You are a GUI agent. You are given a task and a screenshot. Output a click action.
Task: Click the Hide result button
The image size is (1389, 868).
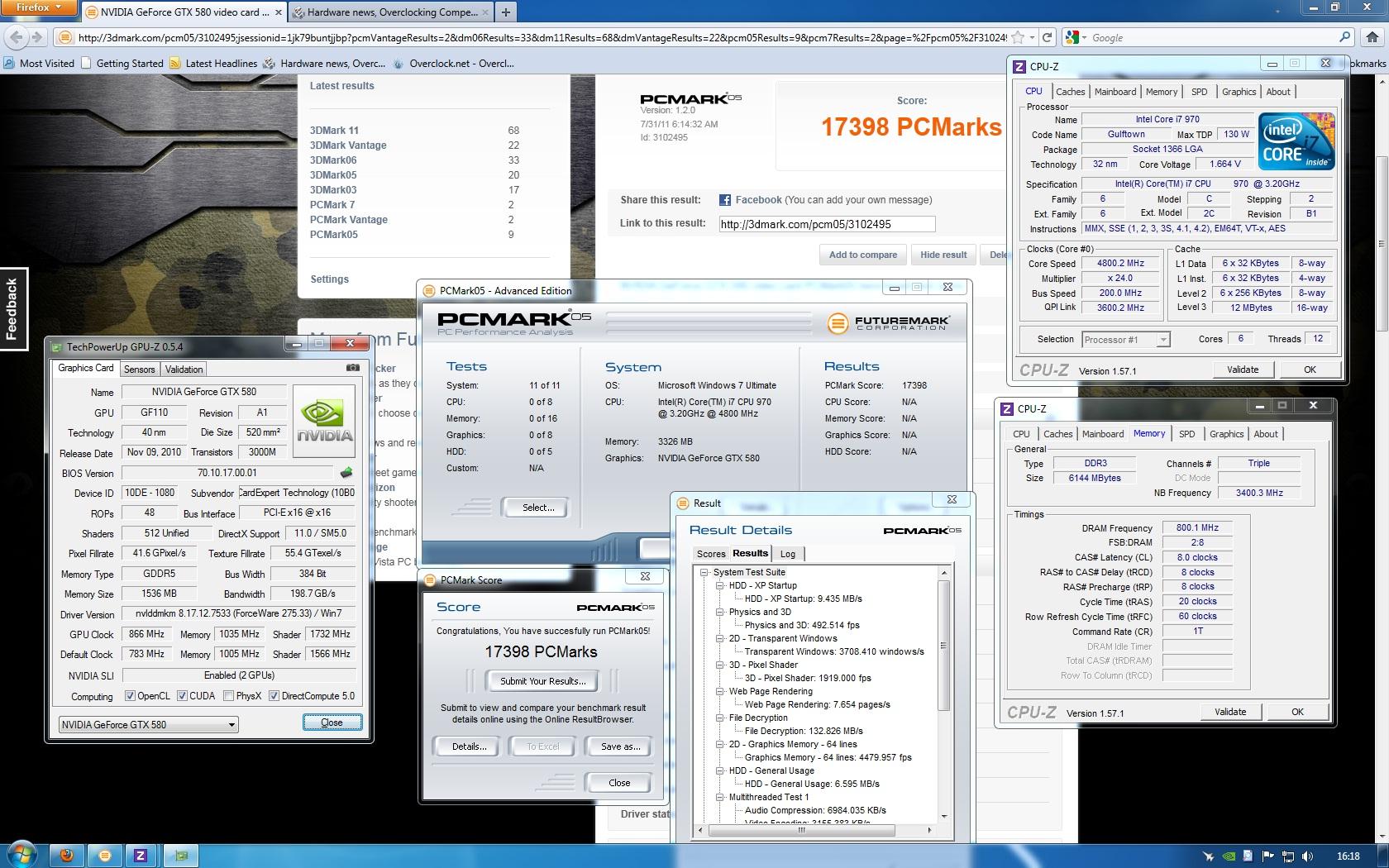[x=943, y=255]
